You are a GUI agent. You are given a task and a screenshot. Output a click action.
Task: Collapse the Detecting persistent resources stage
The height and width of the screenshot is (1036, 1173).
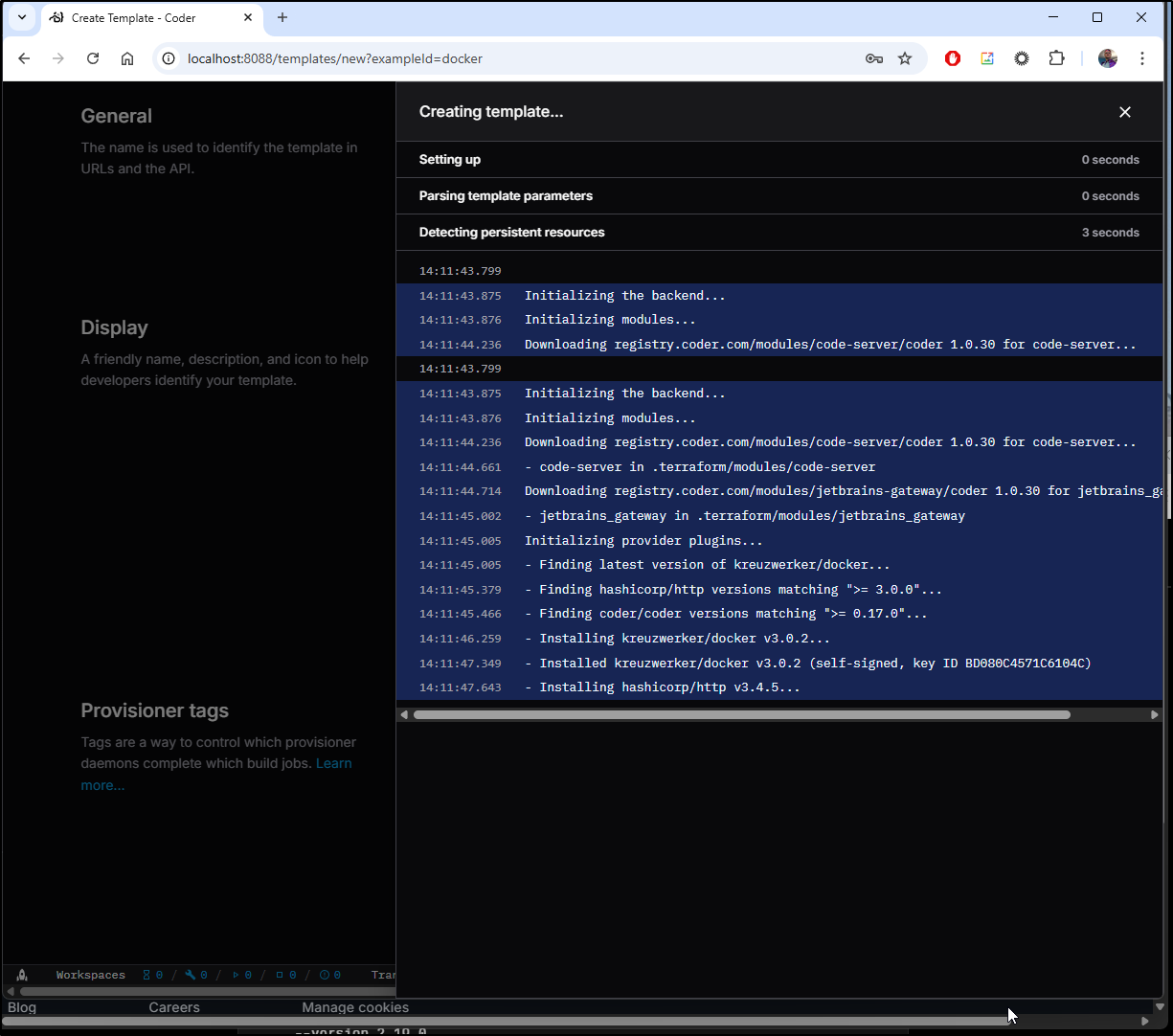point(779,233)
